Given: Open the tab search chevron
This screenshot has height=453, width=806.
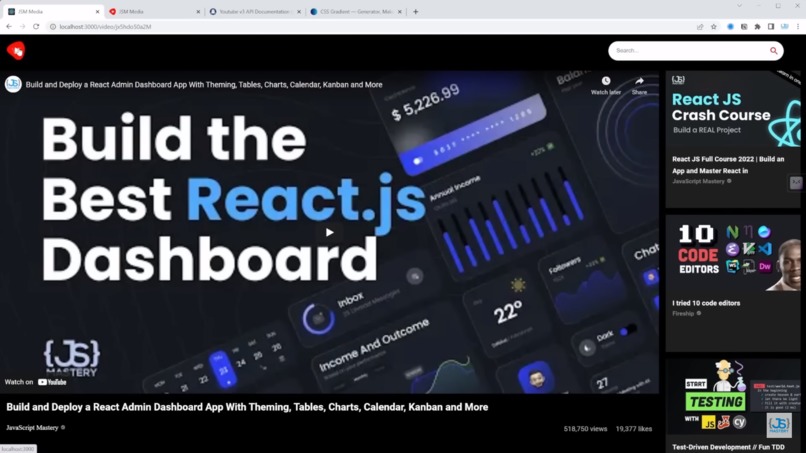Looking at the screenshot, I should (x=739, y=6).
